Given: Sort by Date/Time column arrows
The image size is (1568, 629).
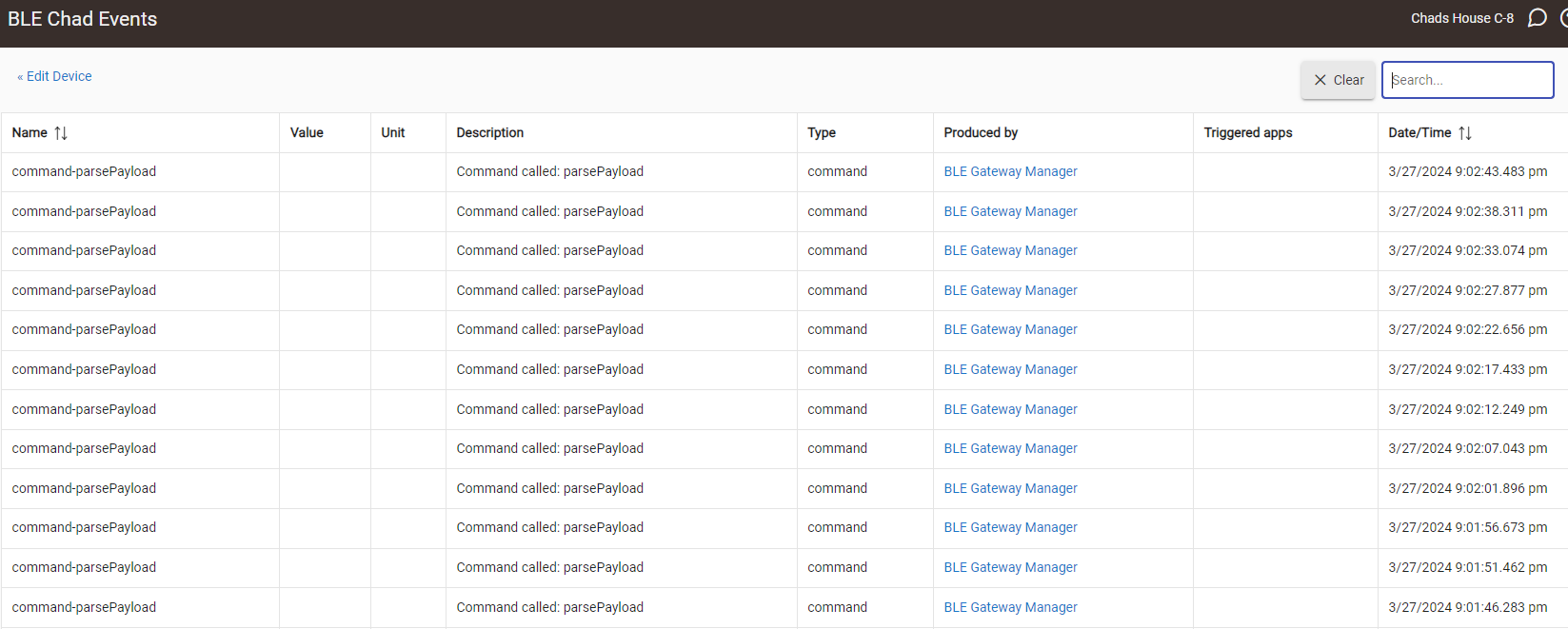Looking at the screenshot, I should click(x=1465, y=133).
